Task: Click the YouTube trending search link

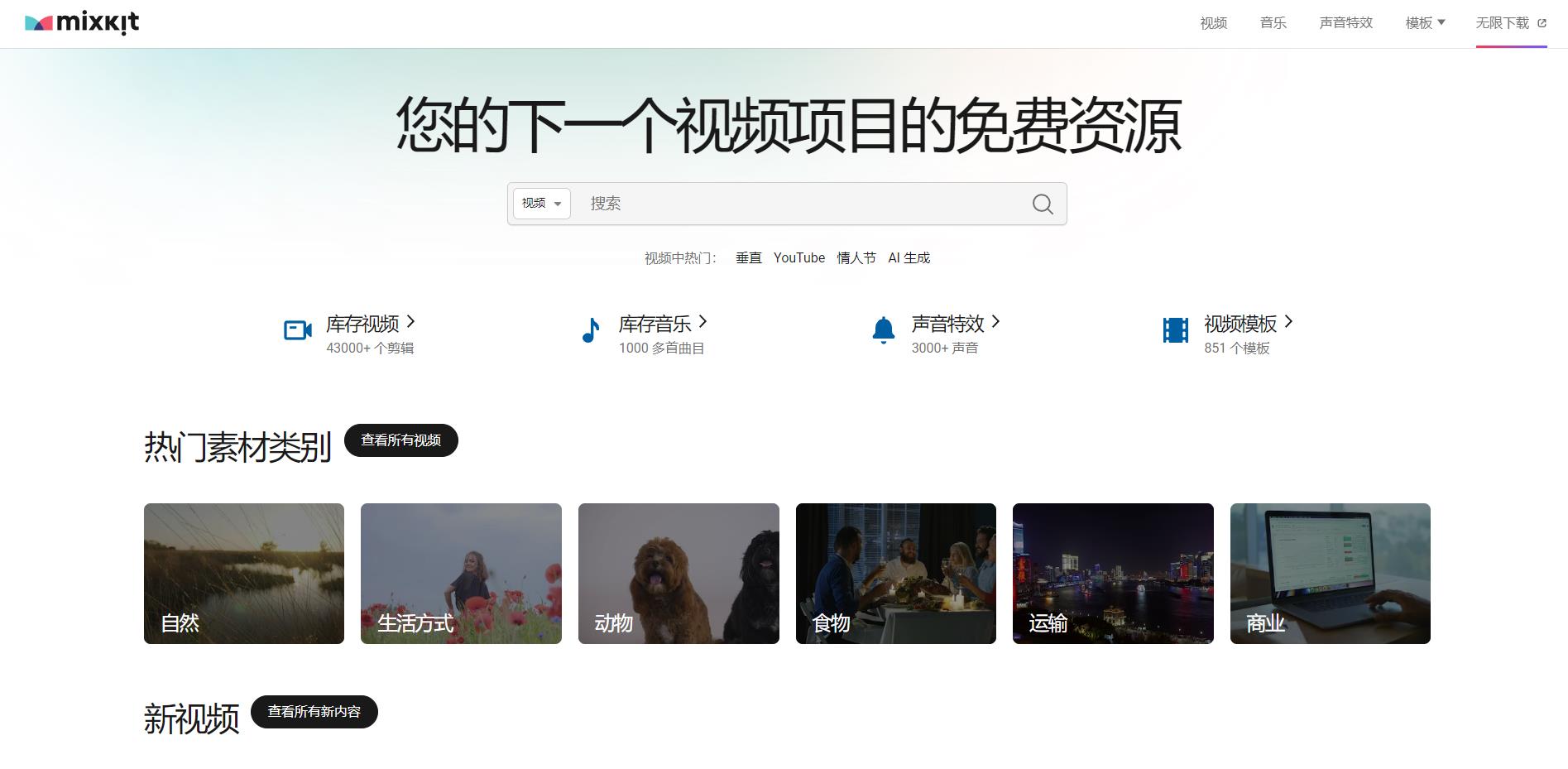Action: pos(798,258)
